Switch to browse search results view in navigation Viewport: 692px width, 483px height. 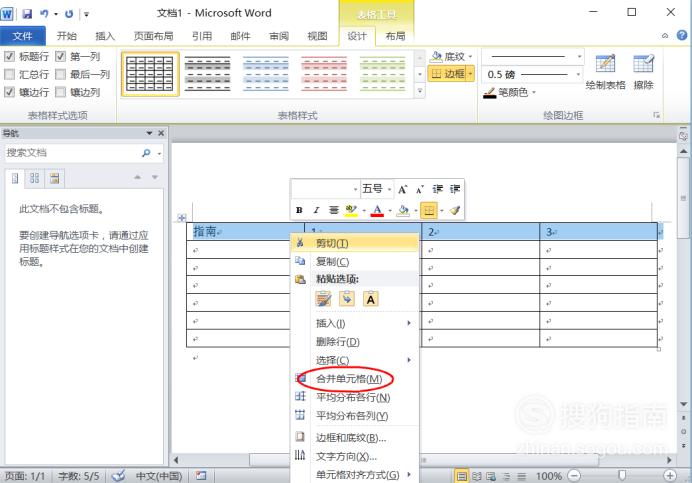(54, 178)
